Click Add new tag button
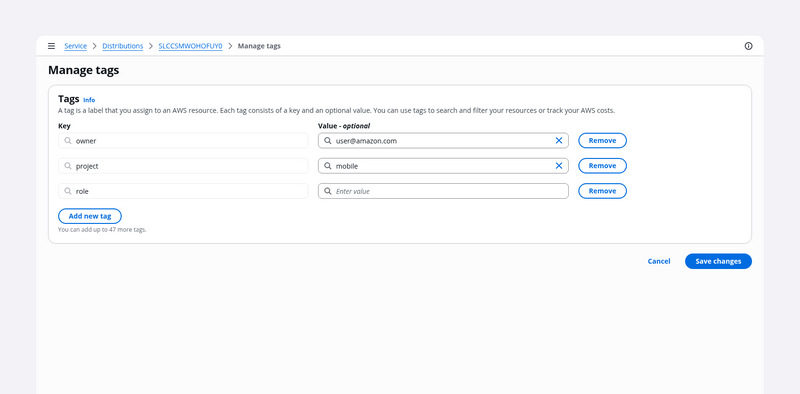 tap(90, 216)
